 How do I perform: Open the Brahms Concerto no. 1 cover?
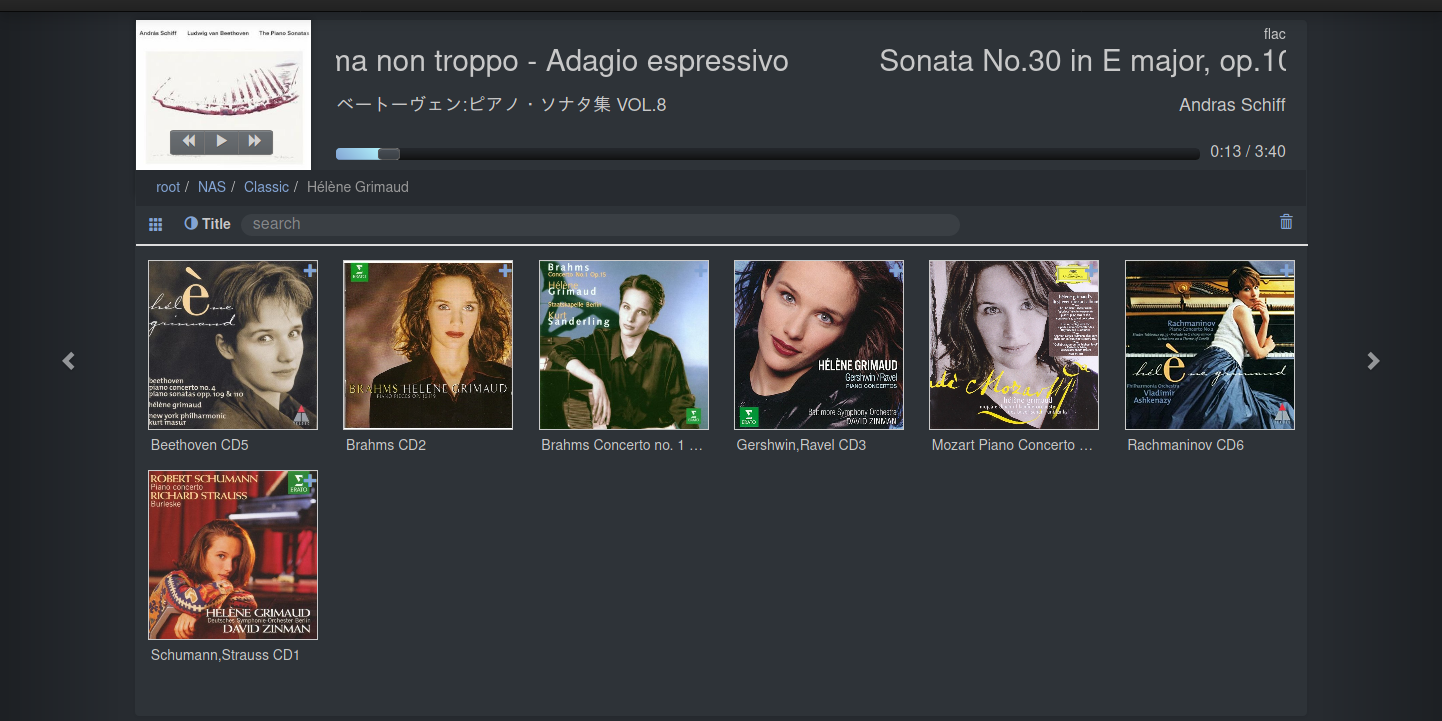pos(624,345)
